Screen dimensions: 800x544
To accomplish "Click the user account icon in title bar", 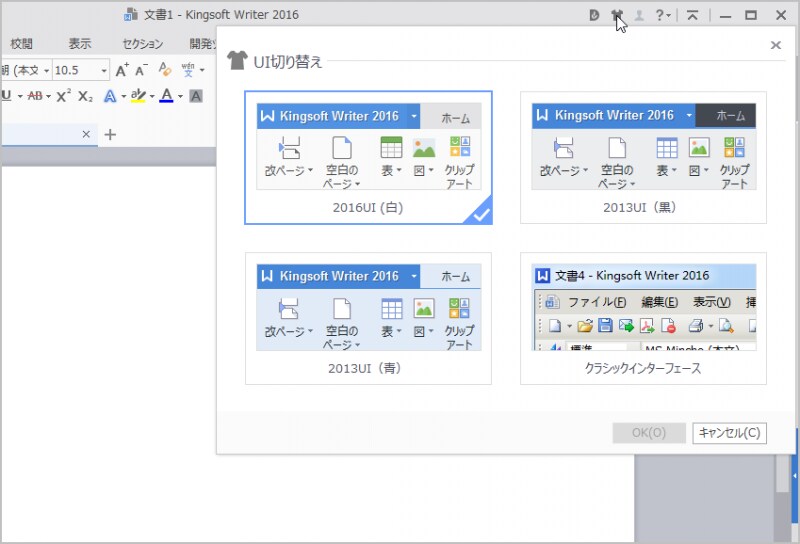I will [639, 15].
